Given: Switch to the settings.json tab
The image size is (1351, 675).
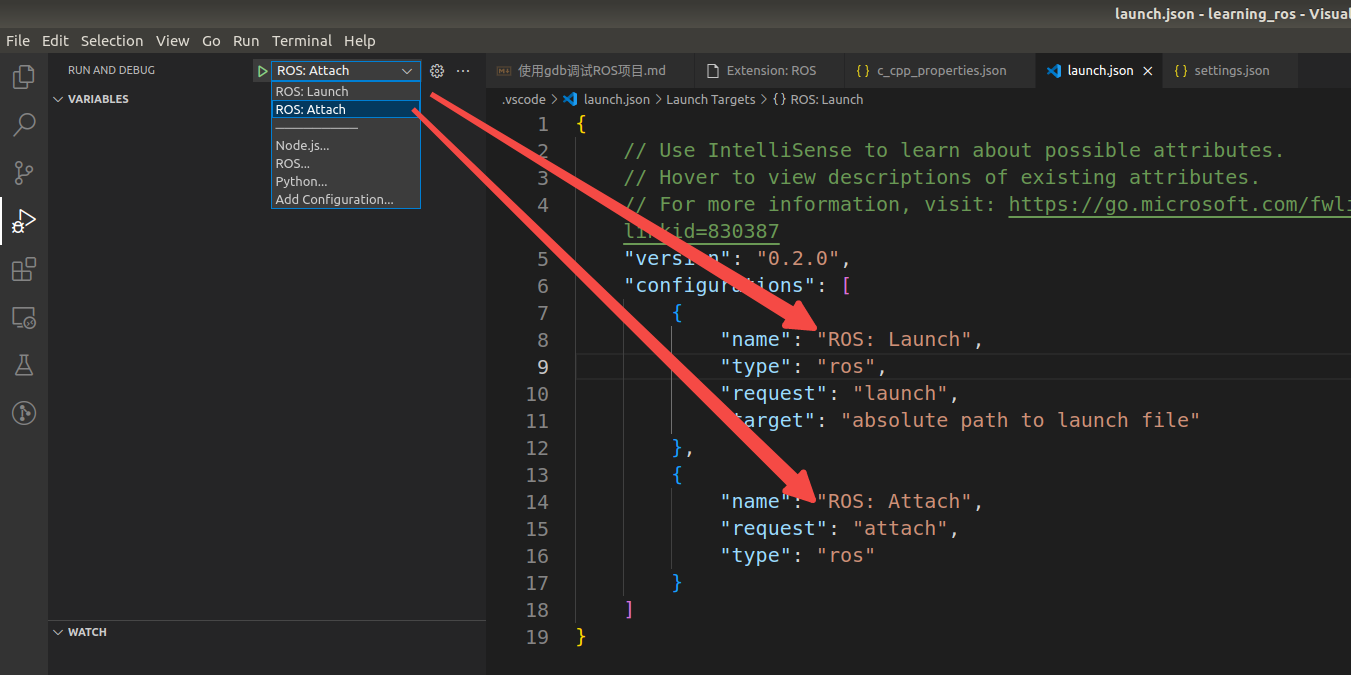Looking at the screenshot, I should tap(1231, 71).
